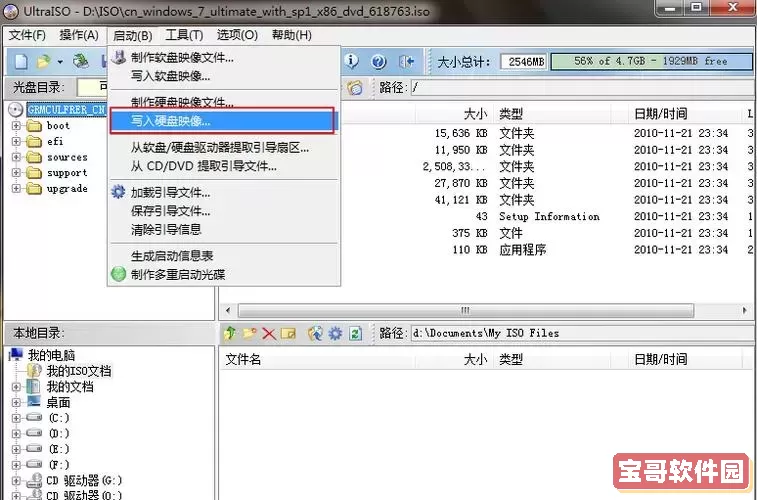757x500 pixels.
Task: Open the dropdown arrow beside Open icon
Action: [60, 62]
